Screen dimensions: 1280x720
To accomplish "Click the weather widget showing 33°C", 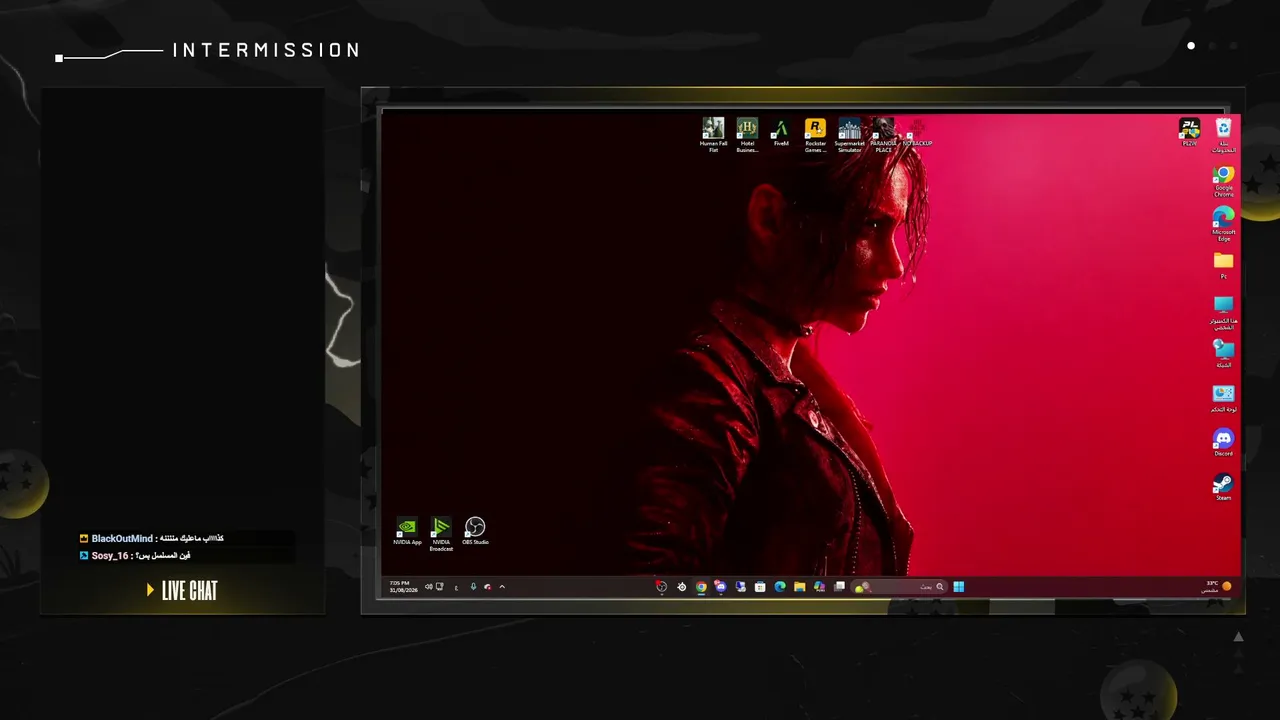I will 1217,587.
